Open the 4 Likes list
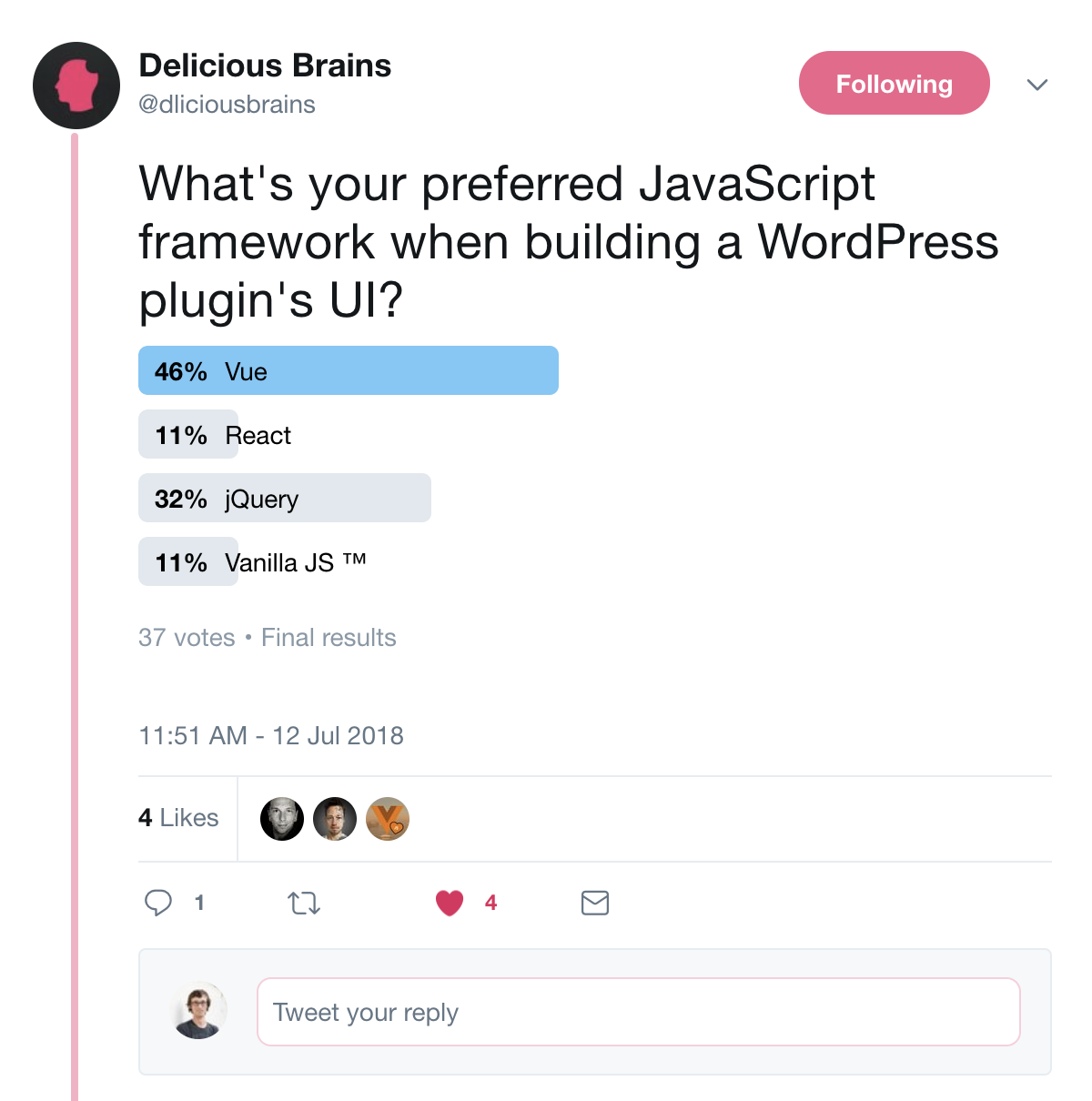The image size is (1092, 1101). (x=178, y=818)
